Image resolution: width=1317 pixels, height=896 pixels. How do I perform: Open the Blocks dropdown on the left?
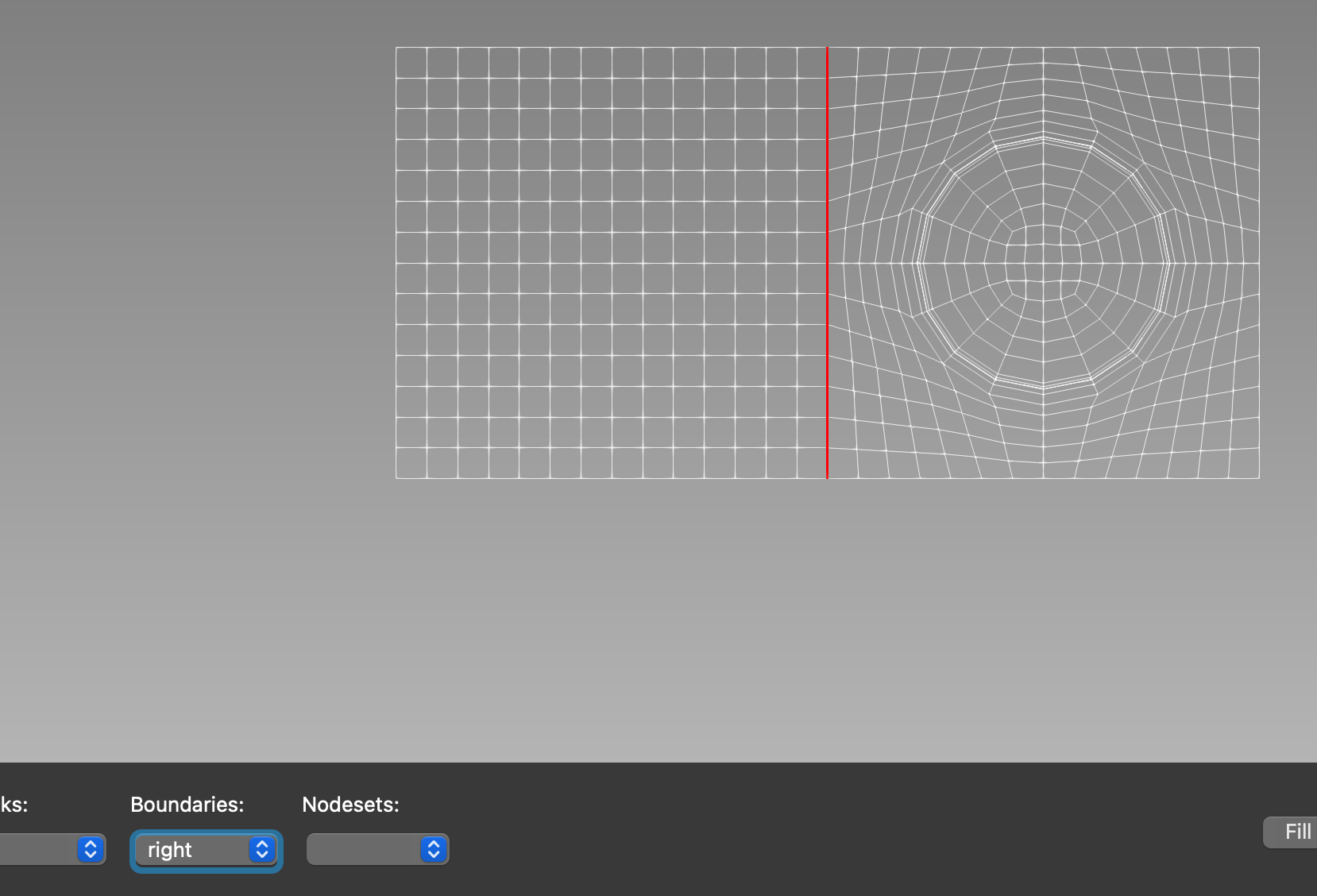point(48,850)
